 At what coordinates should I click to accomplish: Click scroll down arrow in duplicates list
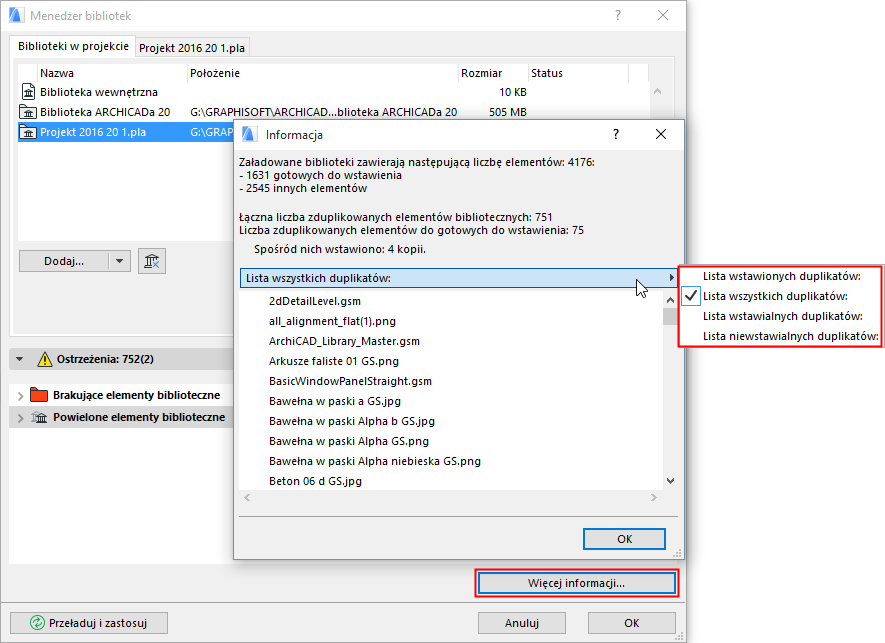670,481
